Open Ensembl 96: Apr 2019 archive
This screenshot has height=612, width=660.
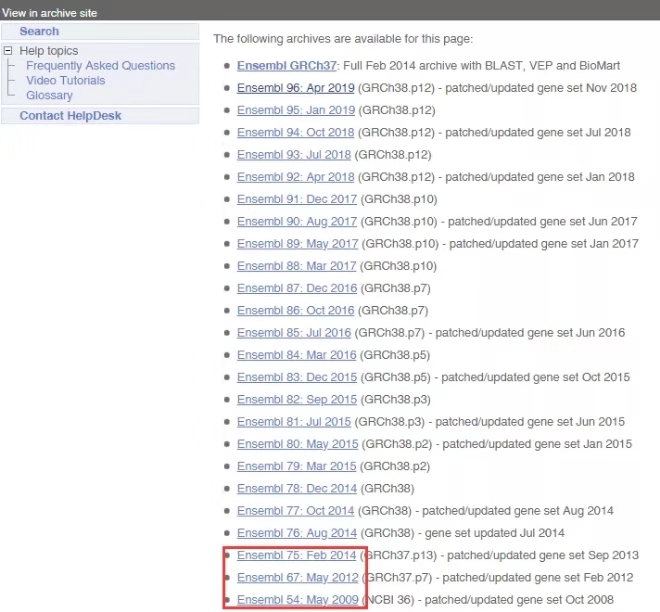pyautogui.click(x=295, y=88)
